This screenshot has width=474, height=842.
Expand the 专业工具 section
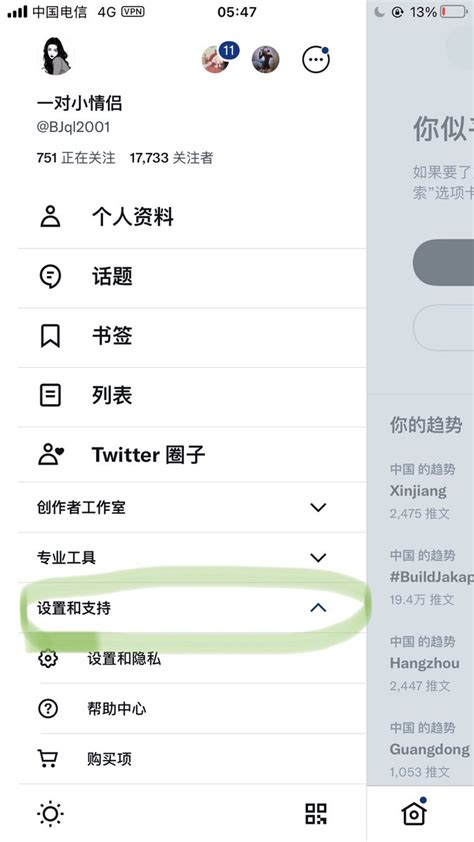[192, 557]
